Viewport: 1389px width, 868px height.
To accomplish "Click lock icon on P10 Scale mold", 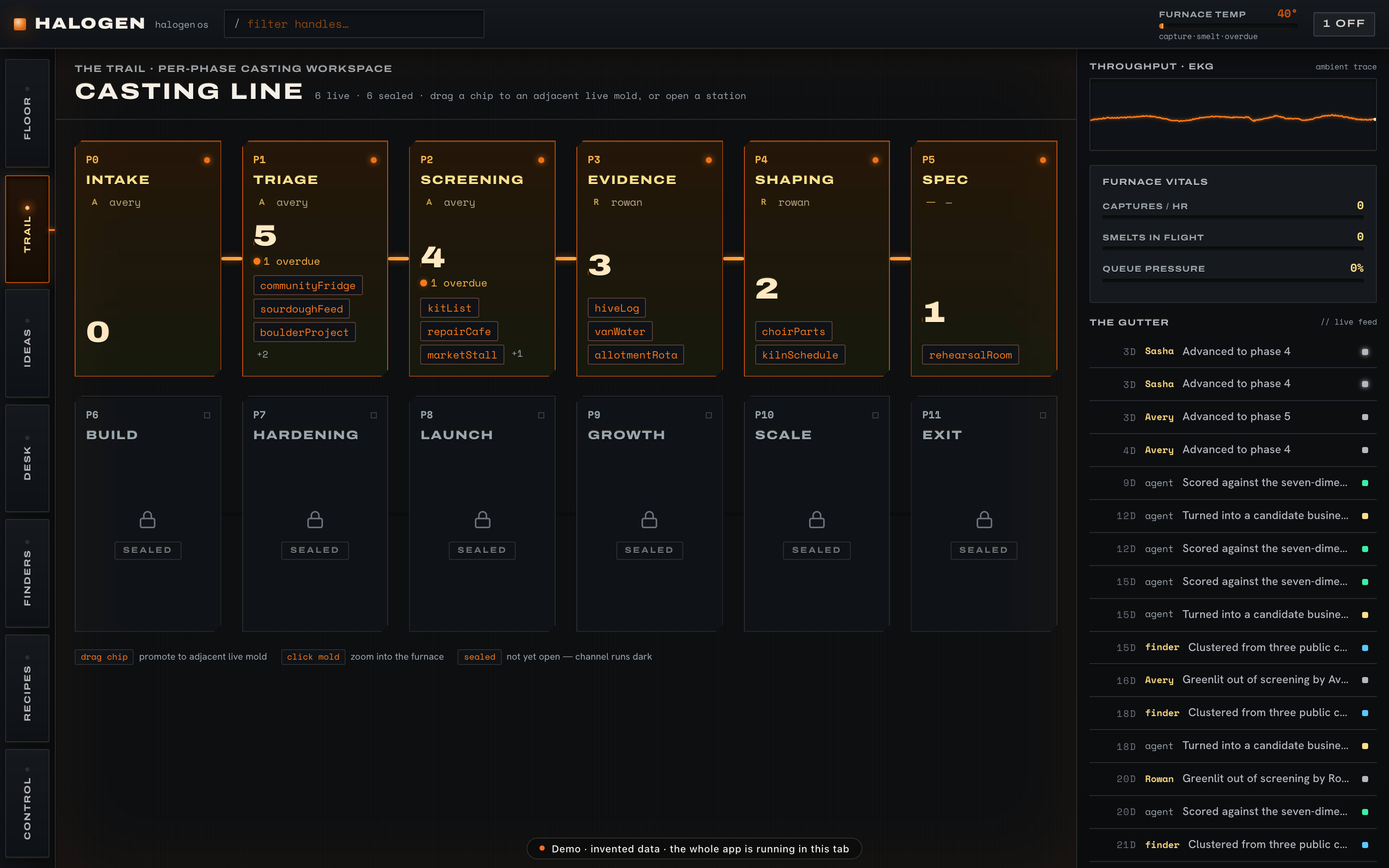I will [x=817, y=519].
